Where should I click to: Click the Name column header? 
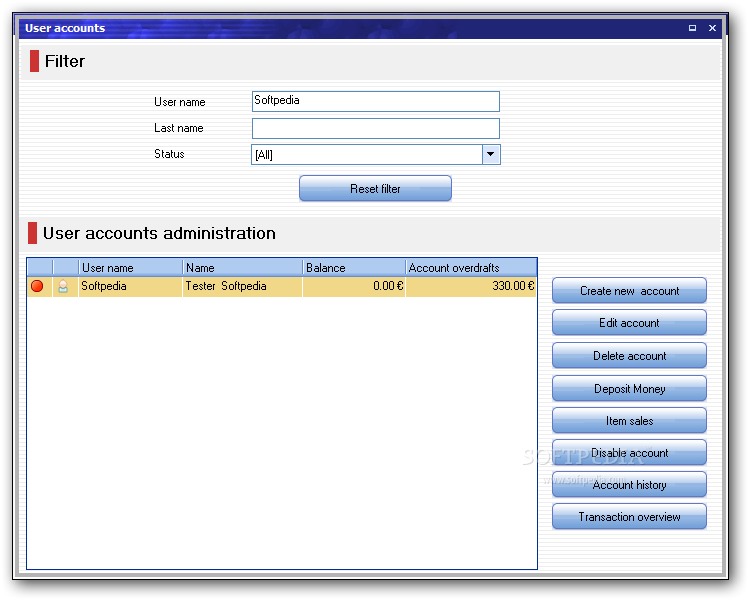[x=243, y=268]
